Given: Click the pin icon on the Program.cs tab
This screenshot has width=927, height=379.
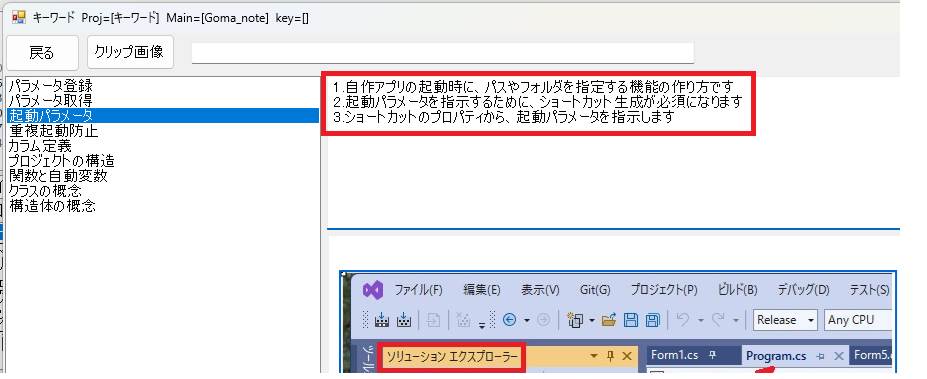Looking at the screenshot, I should 820,357.
